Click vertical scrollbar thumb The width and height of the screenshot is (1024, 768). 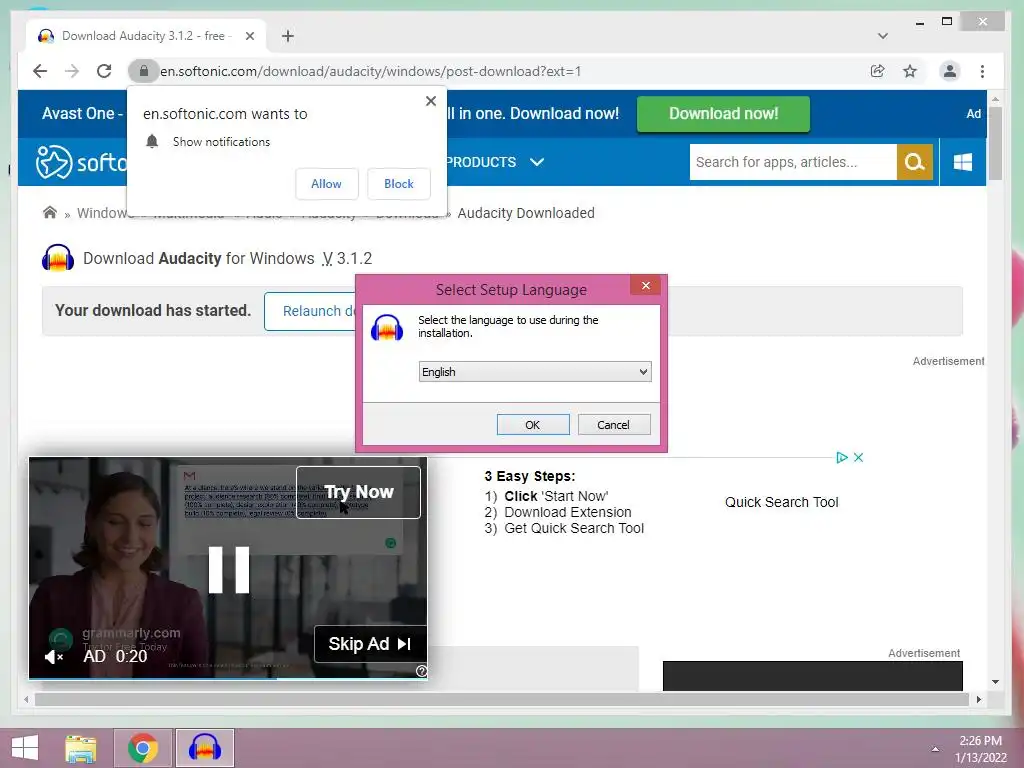(995, 144)
